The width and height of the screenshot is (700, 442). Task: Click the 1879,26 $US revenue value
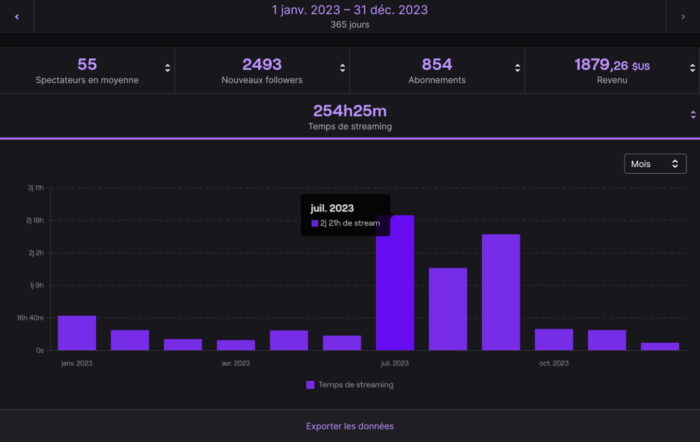pyautogui.click(x=612, y=65)
